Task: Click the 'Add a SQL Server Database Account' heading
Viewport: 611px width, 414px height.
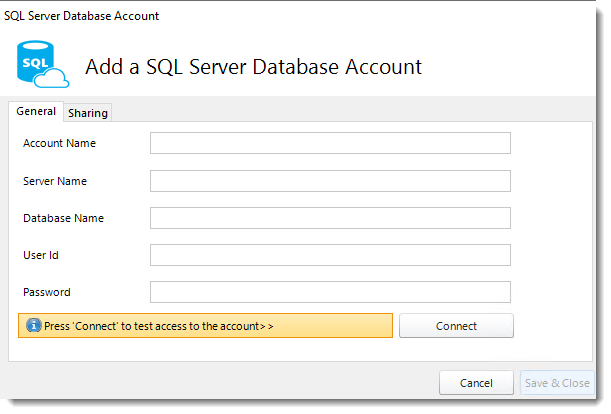Action: coord(253,67)
